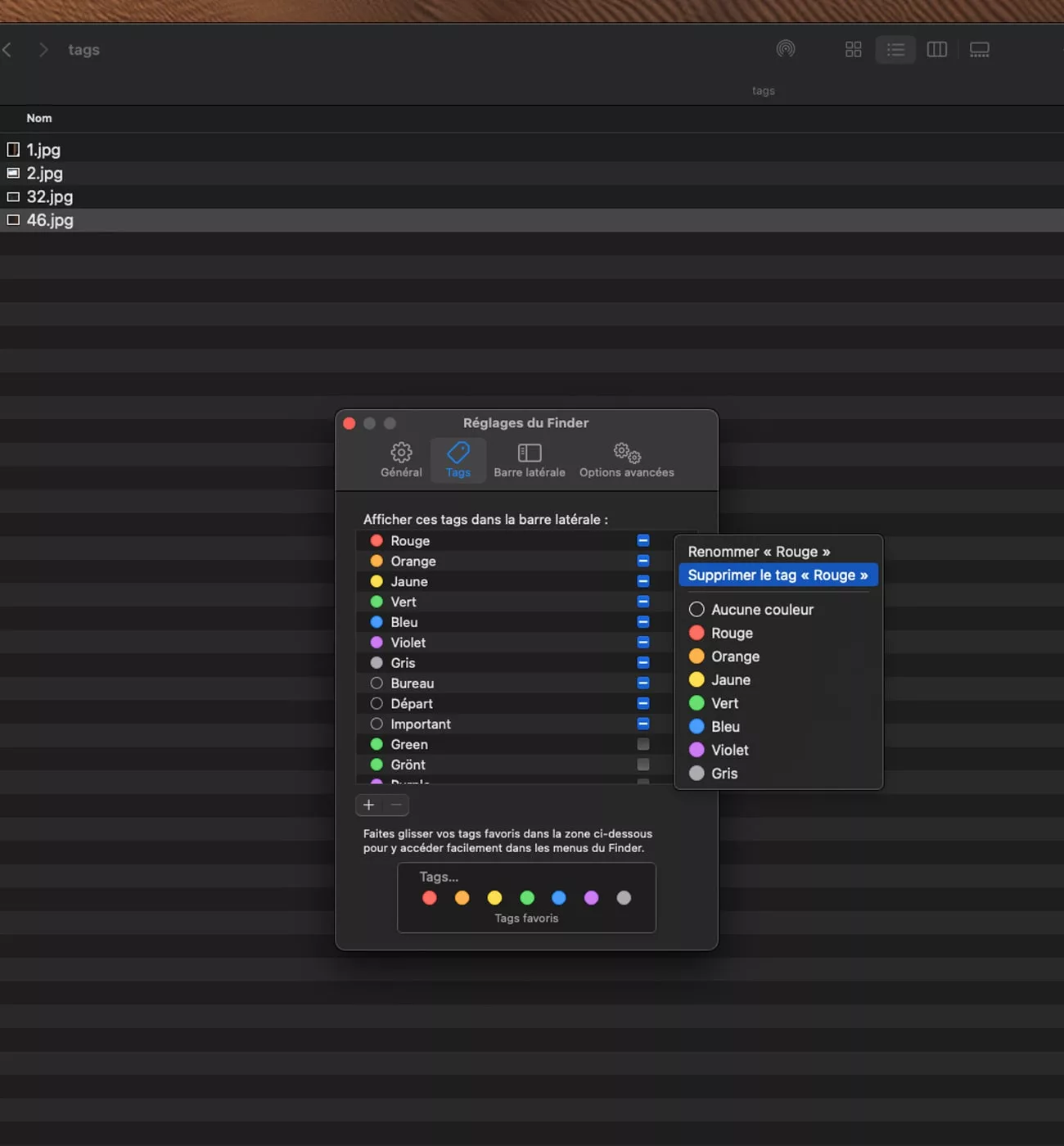
Task: Open Tags settings tab
Action: pos(458,460)
